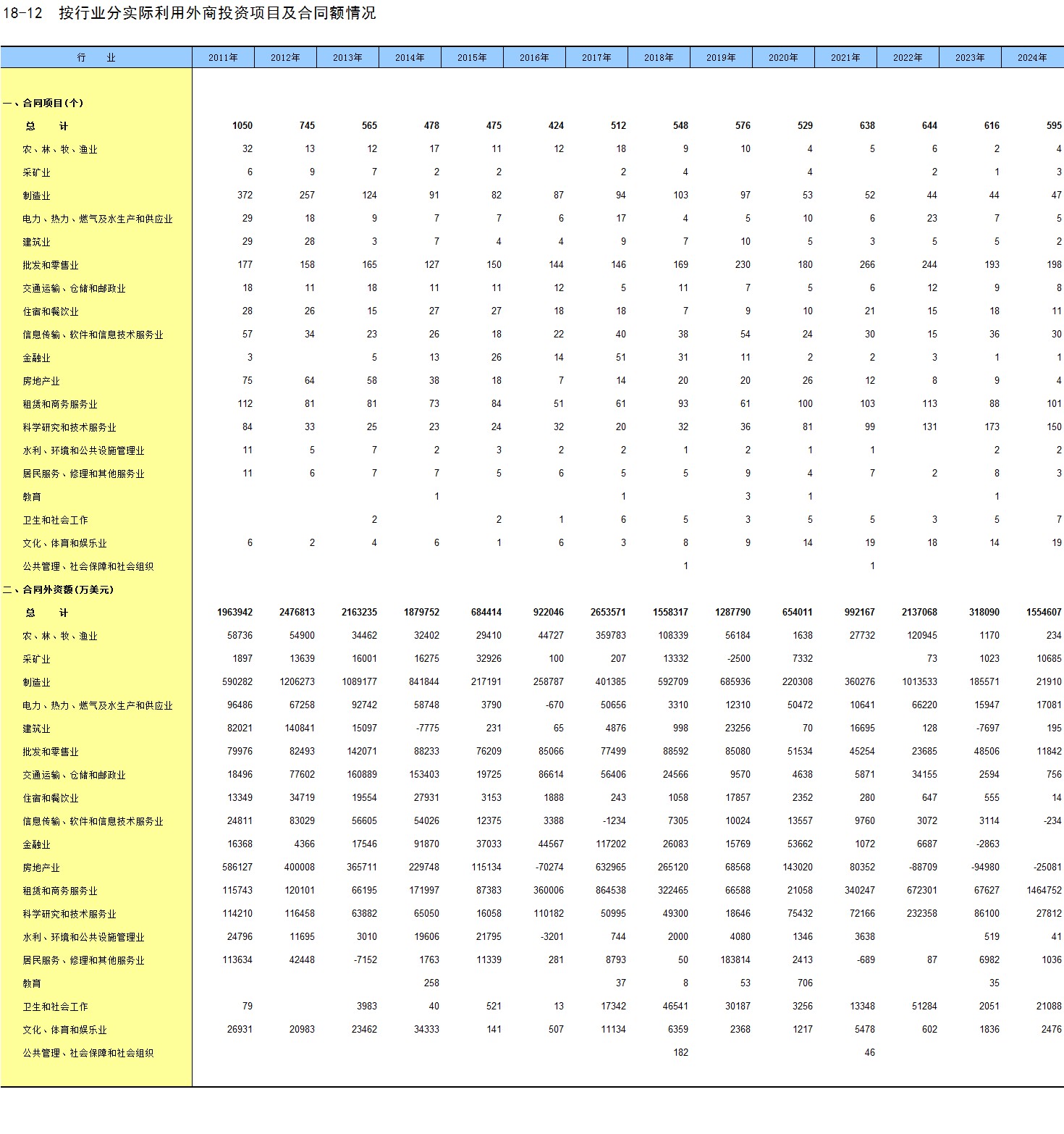This screenshot has height=1134, width=1064.
Task: Select the 2476813 total cell for 2012
Action: coord(297,613)
